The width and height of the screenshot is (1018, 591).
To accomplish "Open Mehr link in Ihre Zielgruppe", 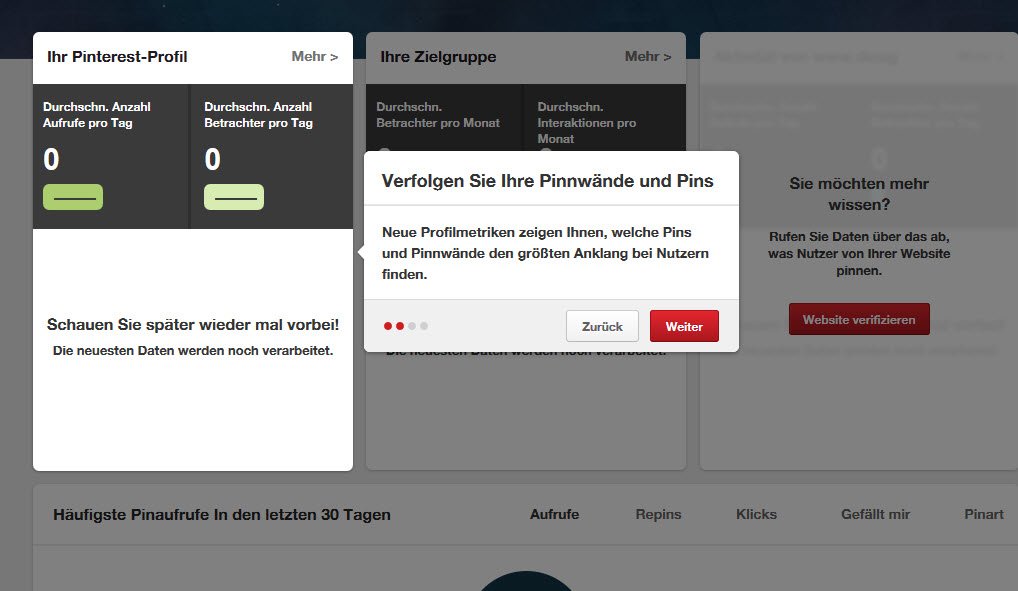I will coord(648,57).
